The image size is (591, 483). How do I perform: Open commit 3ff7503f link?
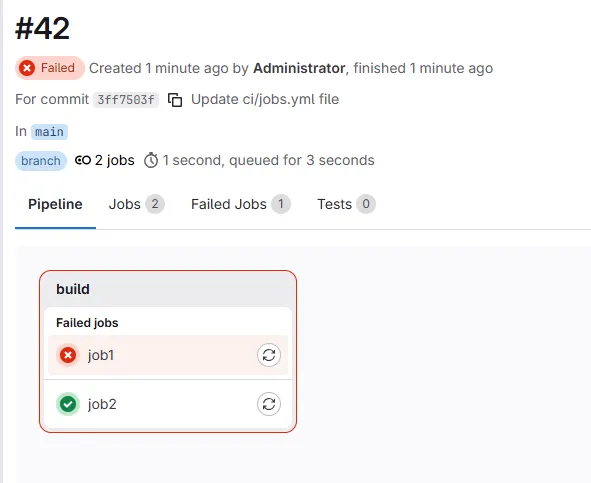126,100
